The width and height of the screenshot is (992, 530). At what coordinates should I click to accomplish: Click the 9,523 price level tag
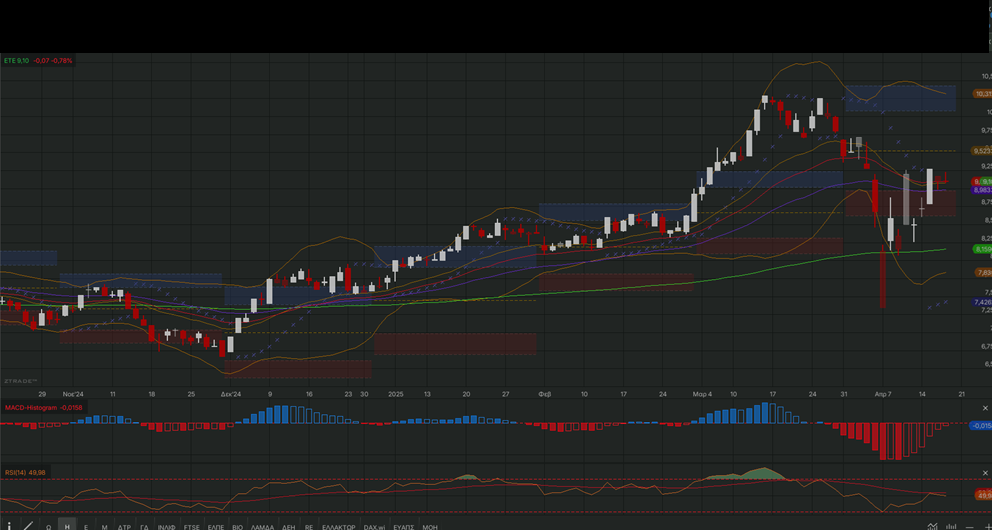(982, 151)
